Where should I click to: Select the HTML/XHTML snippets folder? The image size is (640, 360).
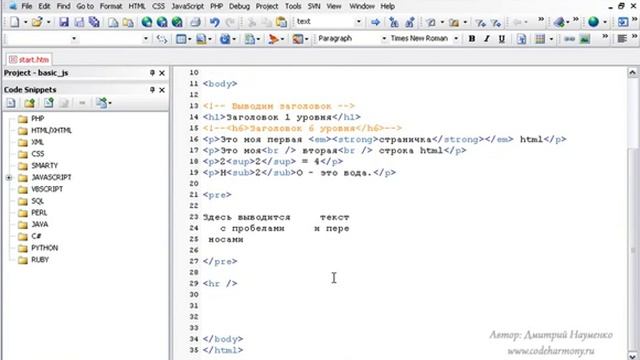tap(51, 131)
